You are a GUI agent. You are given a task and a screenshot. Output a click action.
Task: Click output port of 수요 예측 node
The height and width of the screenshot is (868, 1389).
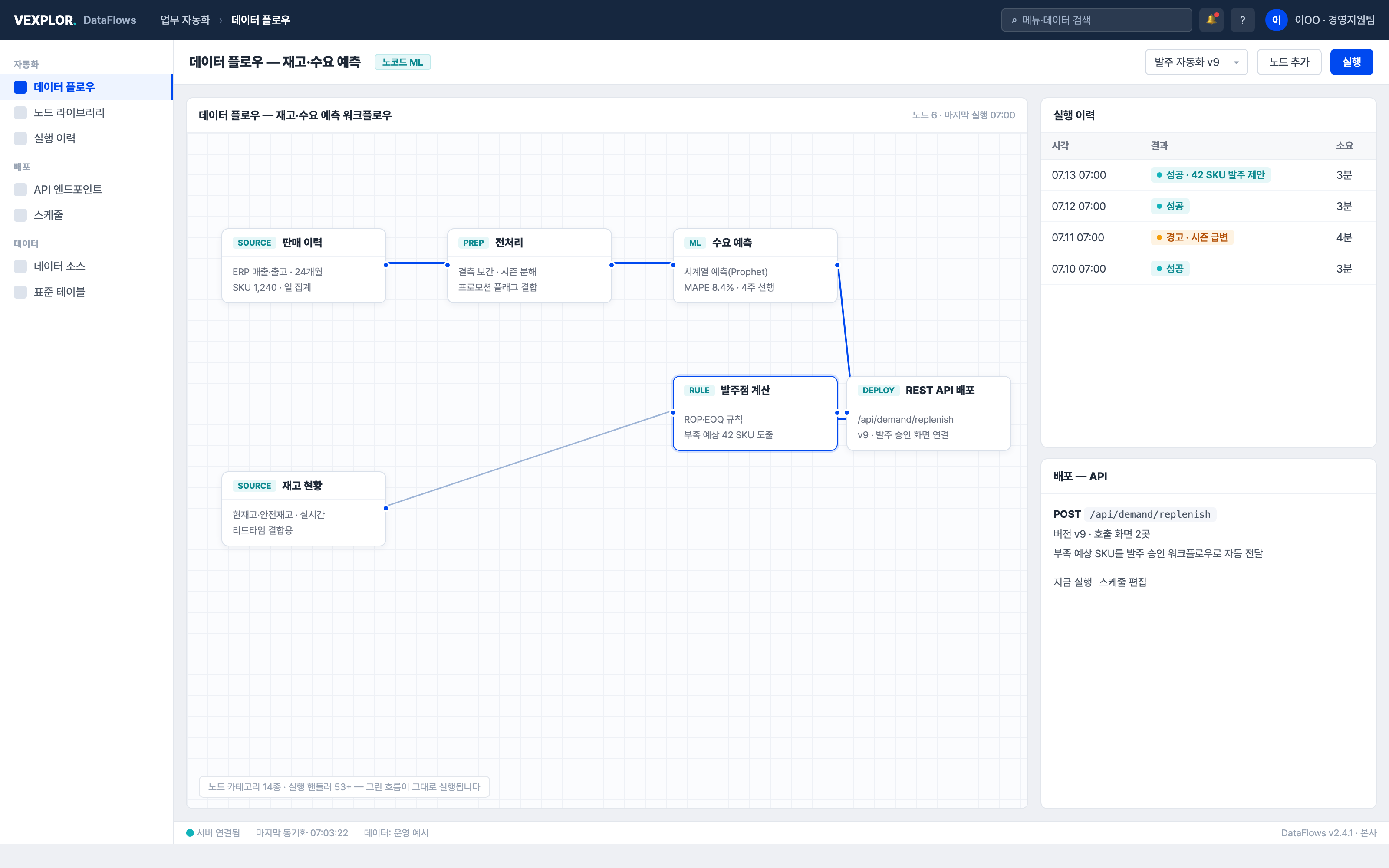click(x=837, y=265)
